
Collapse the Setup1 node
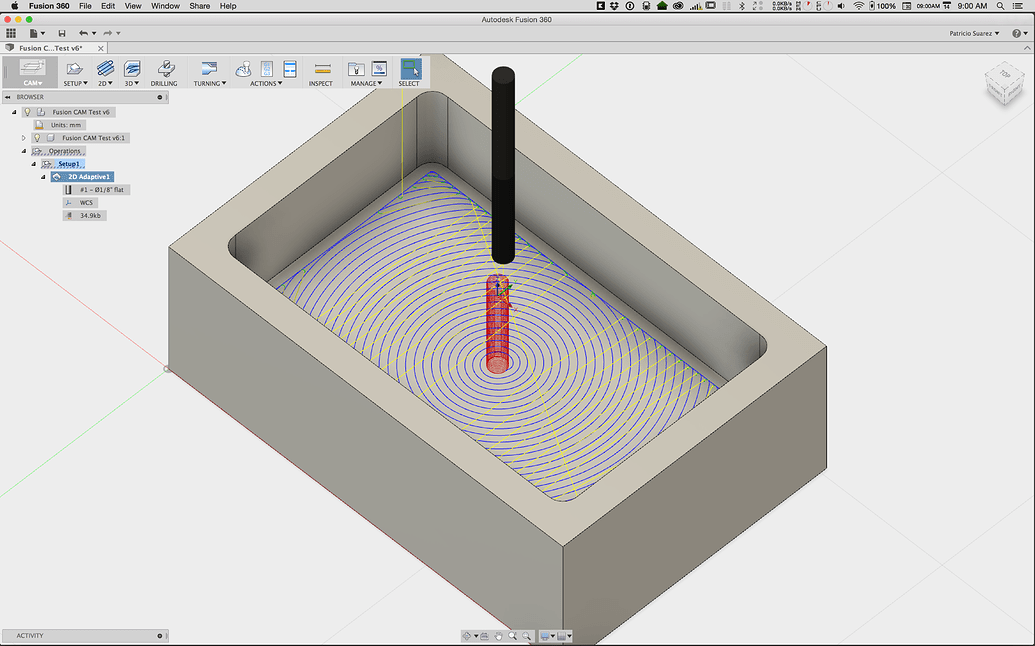(x=34, y=164)
